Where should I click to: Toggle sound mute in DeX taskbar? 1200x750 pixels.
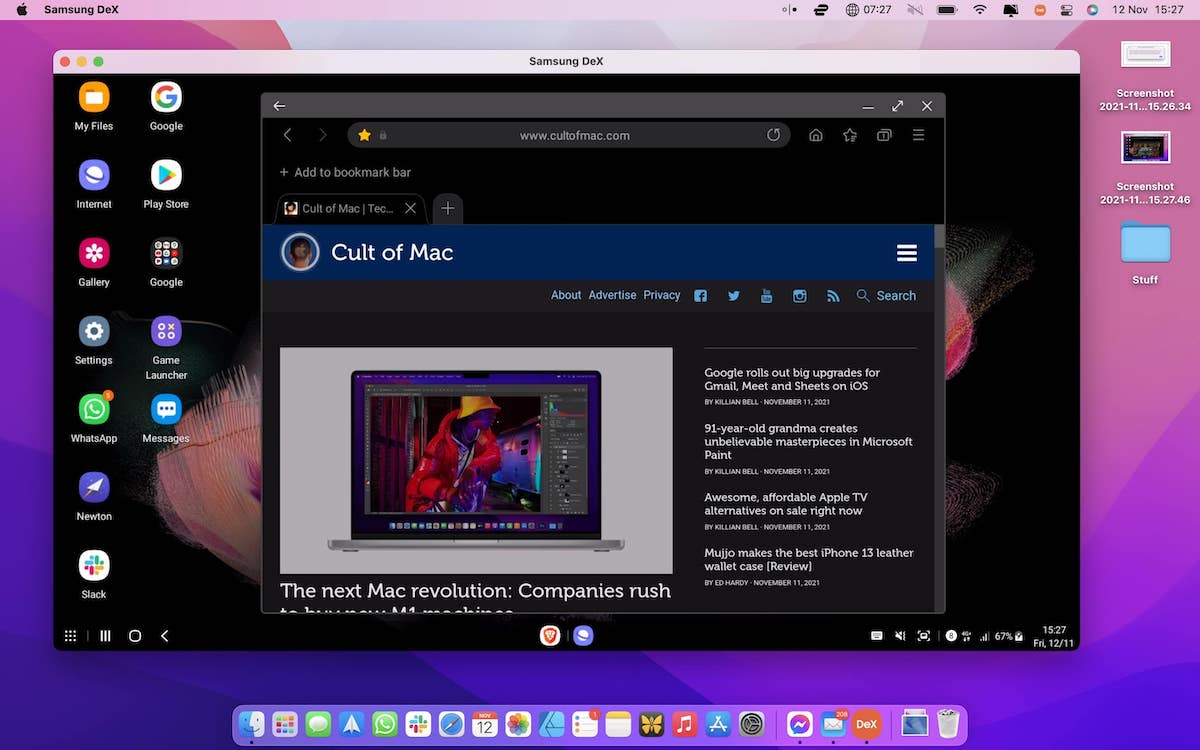point(900,636)
